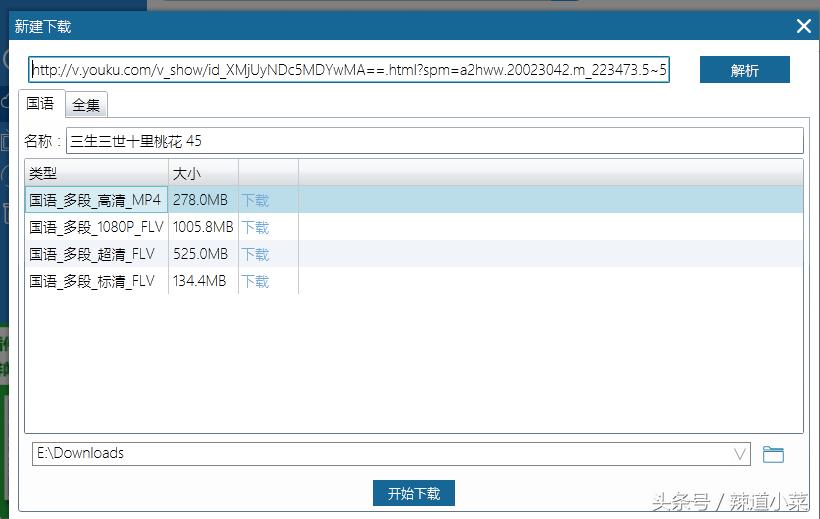Click the 大小 column header

203,173
